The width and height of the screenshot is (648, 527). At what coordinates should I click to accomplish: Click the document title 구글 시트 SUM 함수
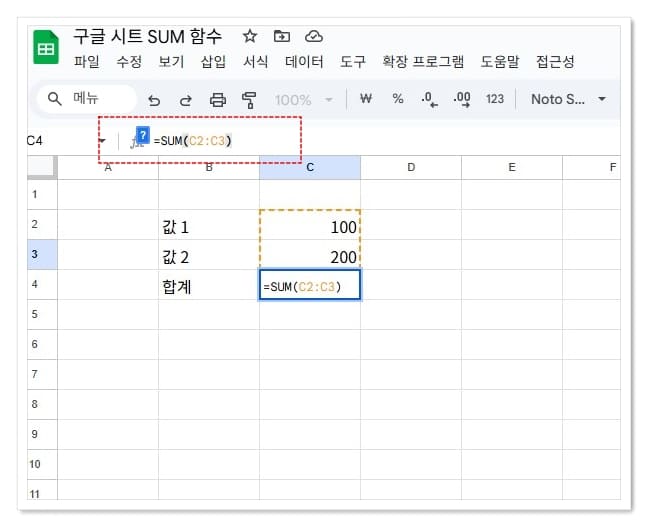pos(148,37)
